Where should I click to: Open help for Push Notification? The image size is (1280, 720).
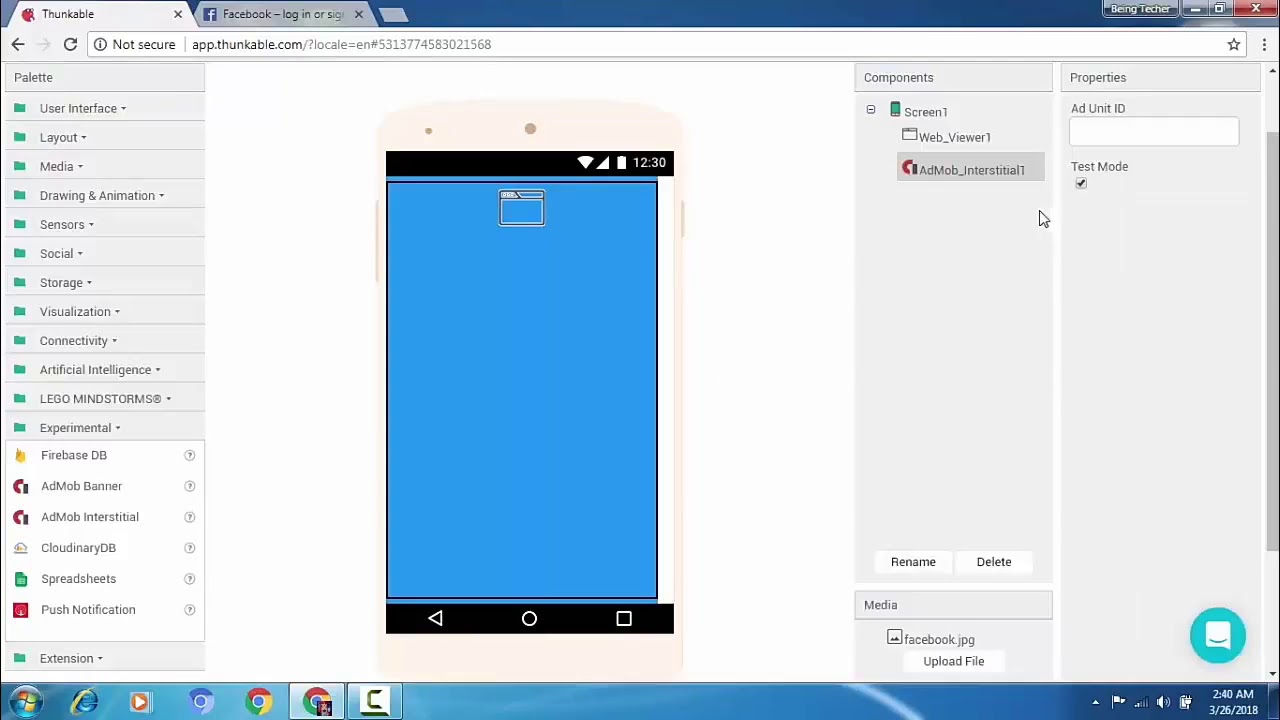click(189, 610)
